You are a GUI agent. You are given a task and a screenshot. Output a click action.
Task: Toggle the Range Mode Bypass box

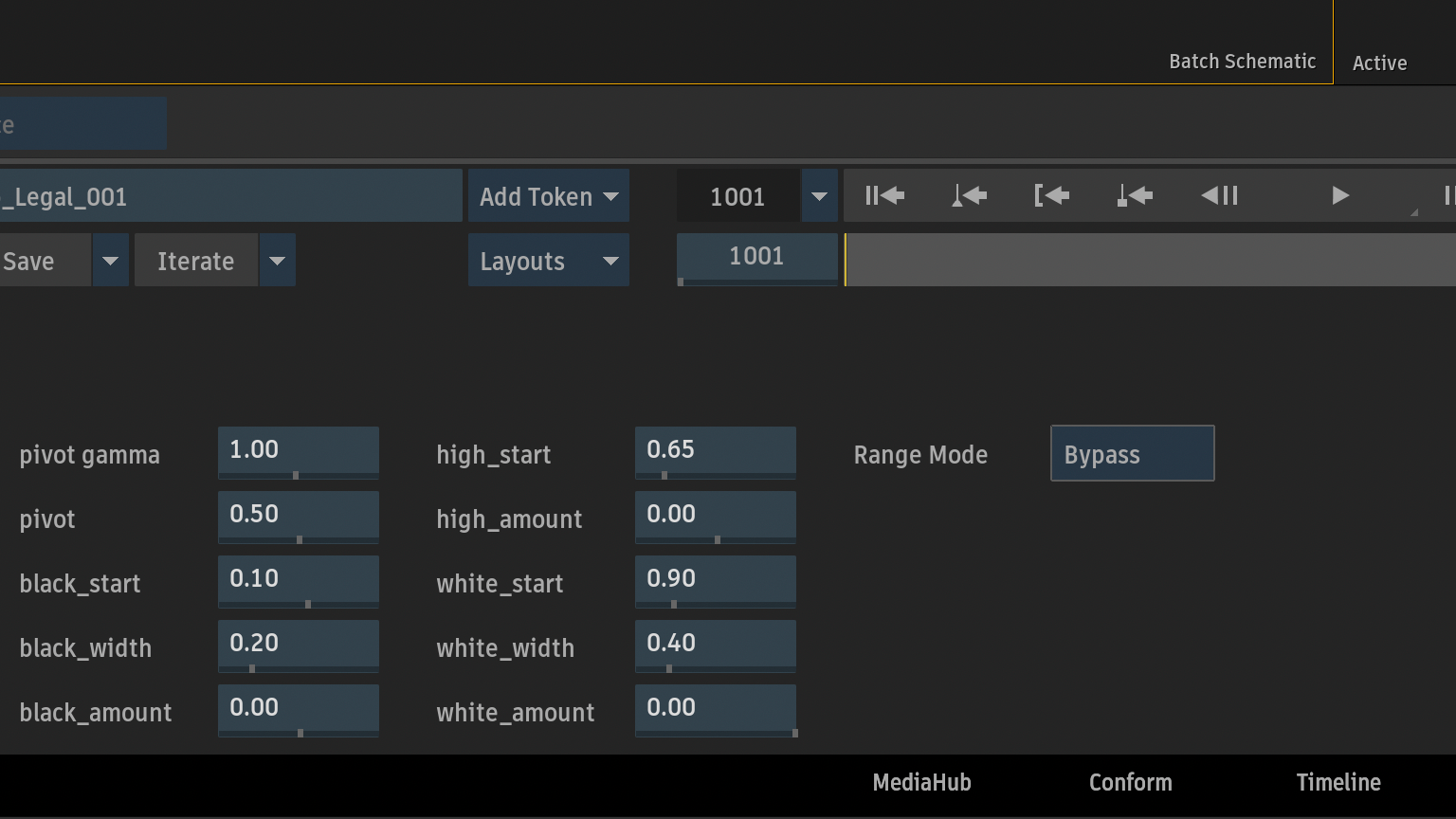(1132, 453)
